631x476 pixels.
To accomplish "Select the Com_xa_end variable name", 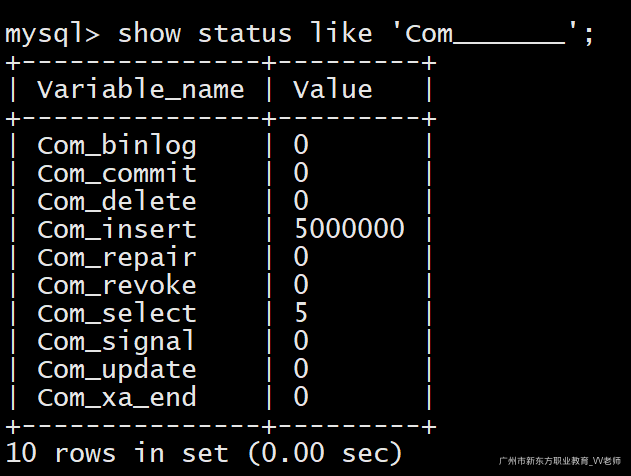I will tap(117, 398).
